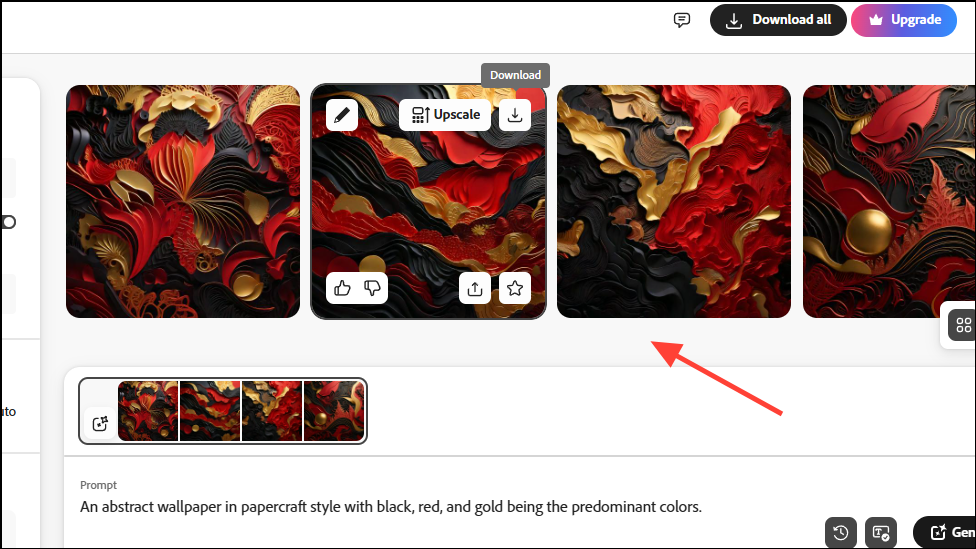Toggle the switch on left panel edge

click(8, 222)
